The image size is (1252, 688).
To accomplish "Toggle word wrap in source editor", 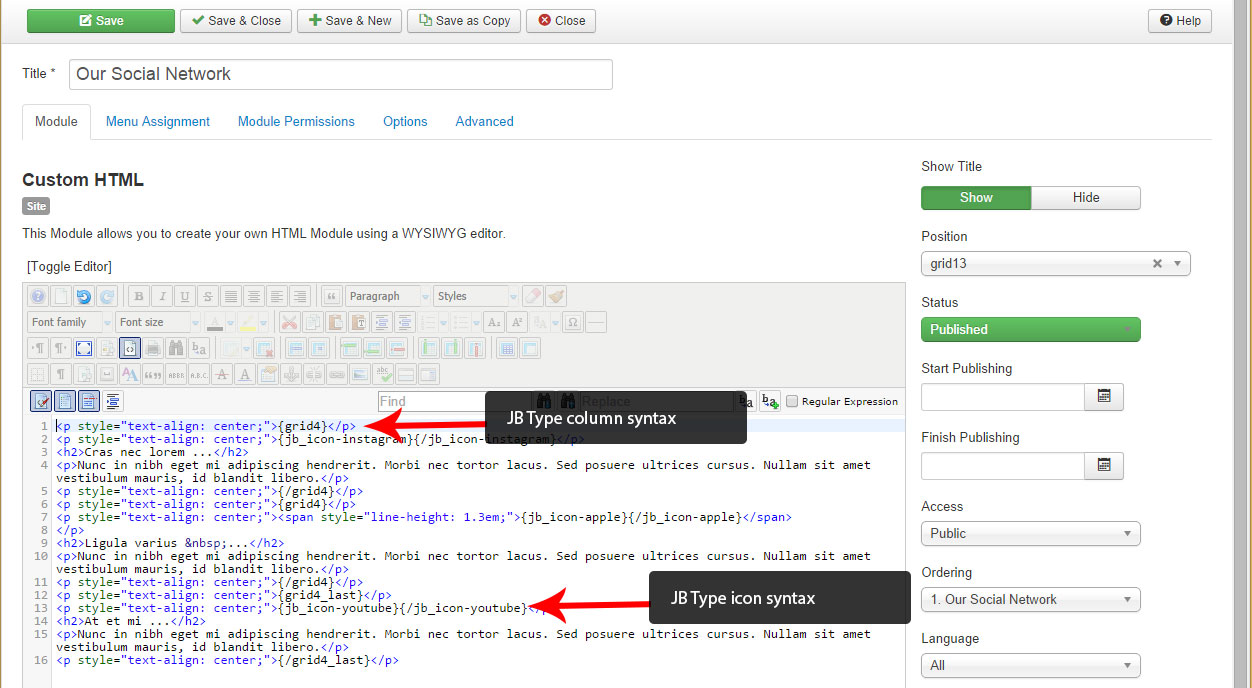I will pyautogui.click(x=89, y=401).
